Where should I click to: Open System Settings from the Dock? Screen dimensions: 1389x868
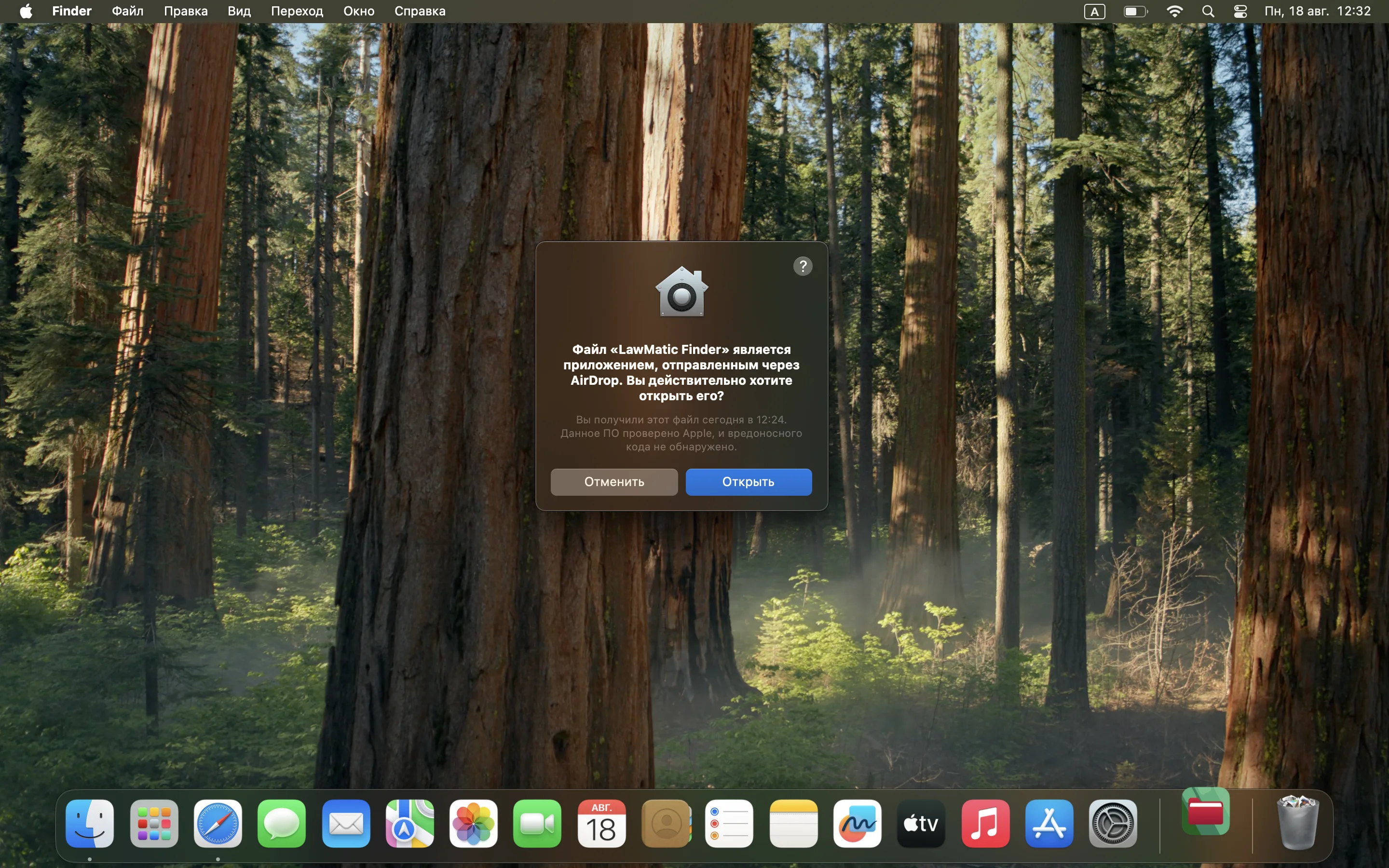coord(1114,824)
